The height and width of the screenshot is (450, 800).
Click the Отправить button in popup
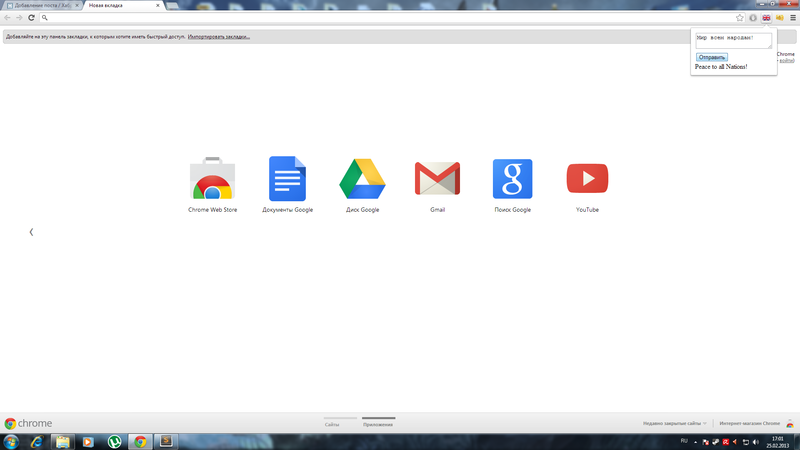coord(712,57)
